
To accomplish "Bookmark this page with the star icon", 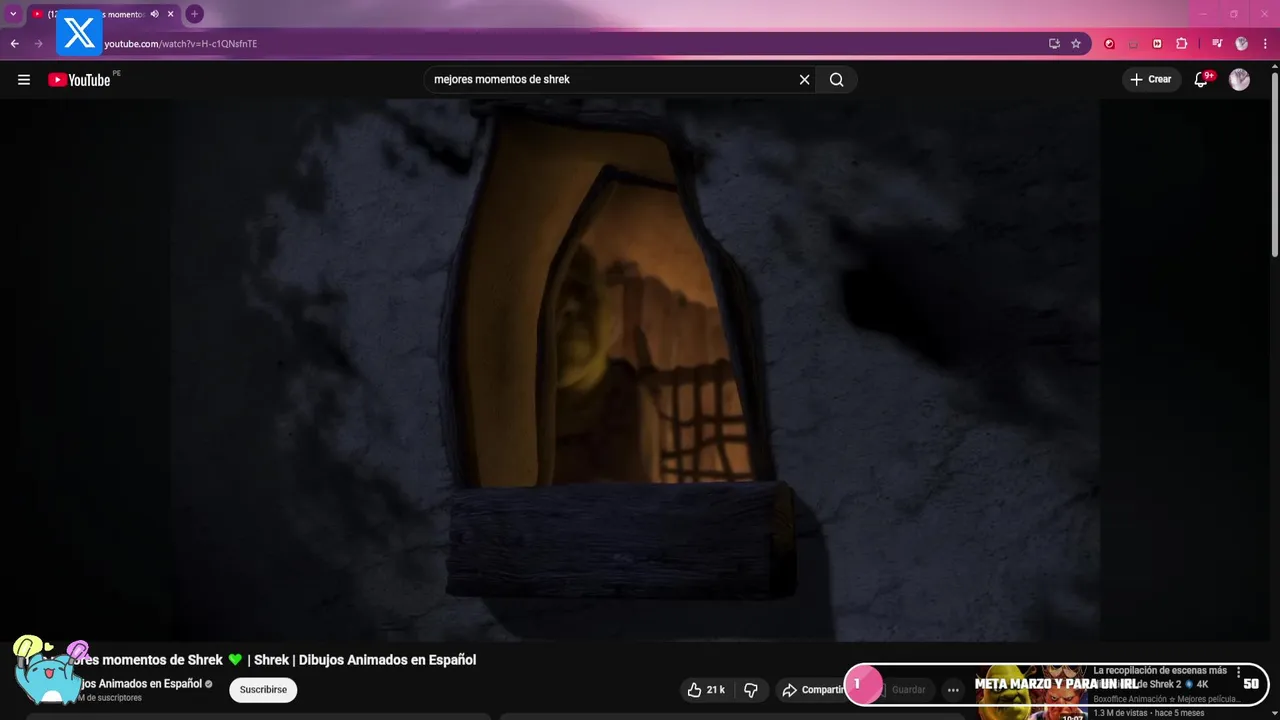I will [1076, 44].
